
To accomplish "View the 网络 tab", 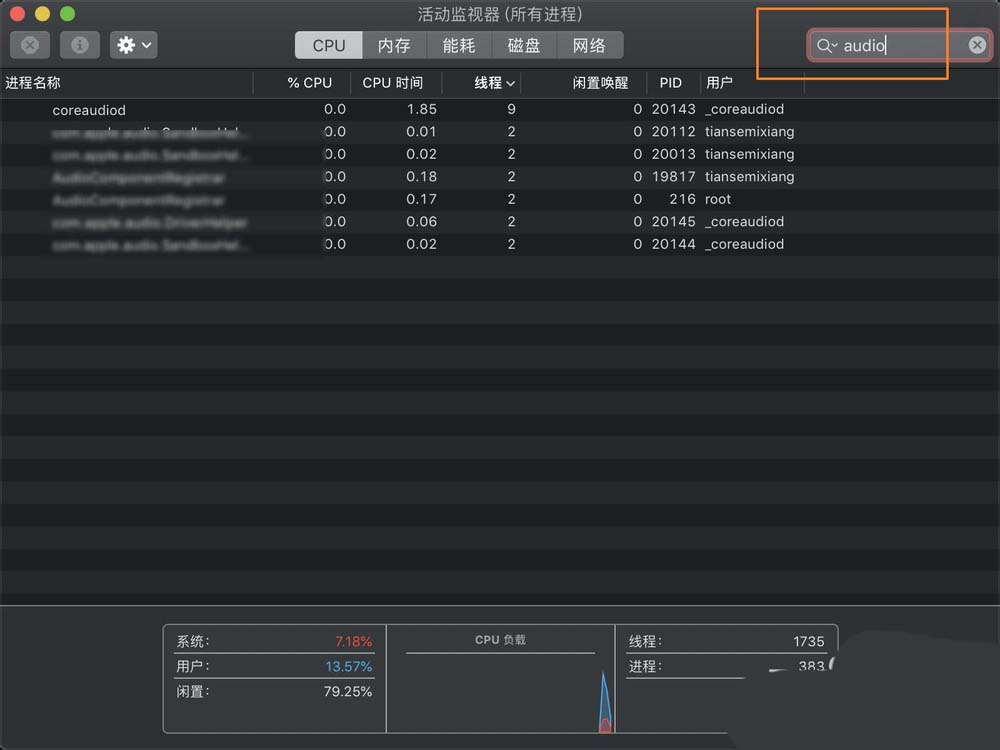I will click(589, 44).
